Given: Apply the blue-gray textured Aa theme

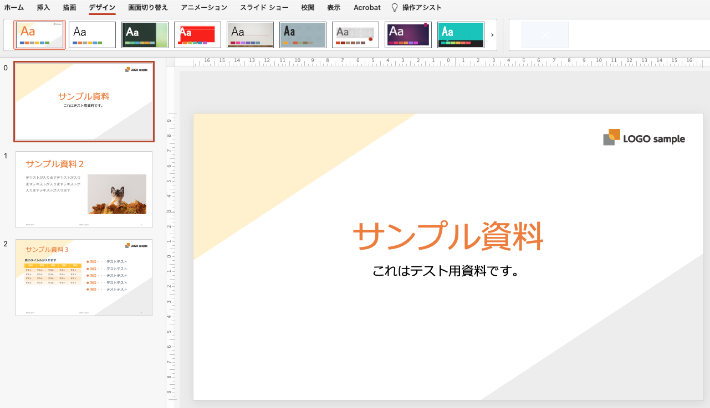Looking at the screenshot, I should click(x=302, y=34).
